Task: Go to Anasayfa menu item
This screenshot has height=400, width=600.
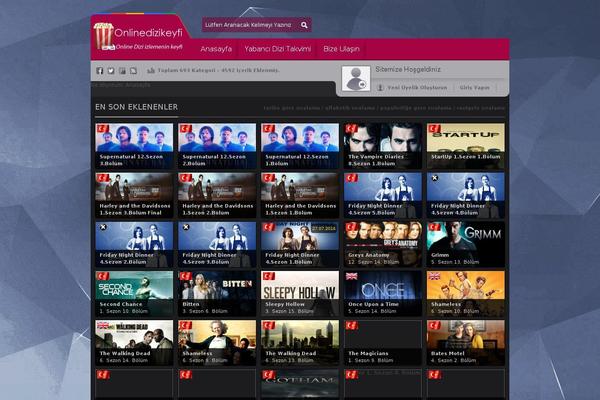Action: coord(216,49)
